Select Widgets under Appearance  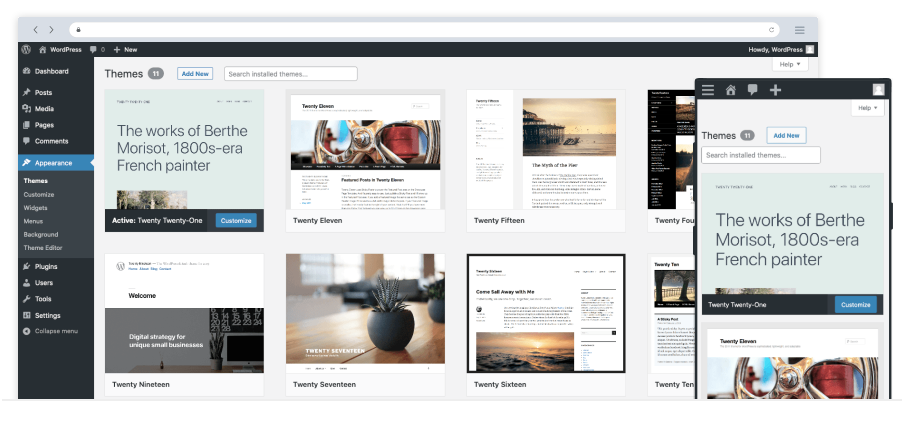(x=36, y=208)
